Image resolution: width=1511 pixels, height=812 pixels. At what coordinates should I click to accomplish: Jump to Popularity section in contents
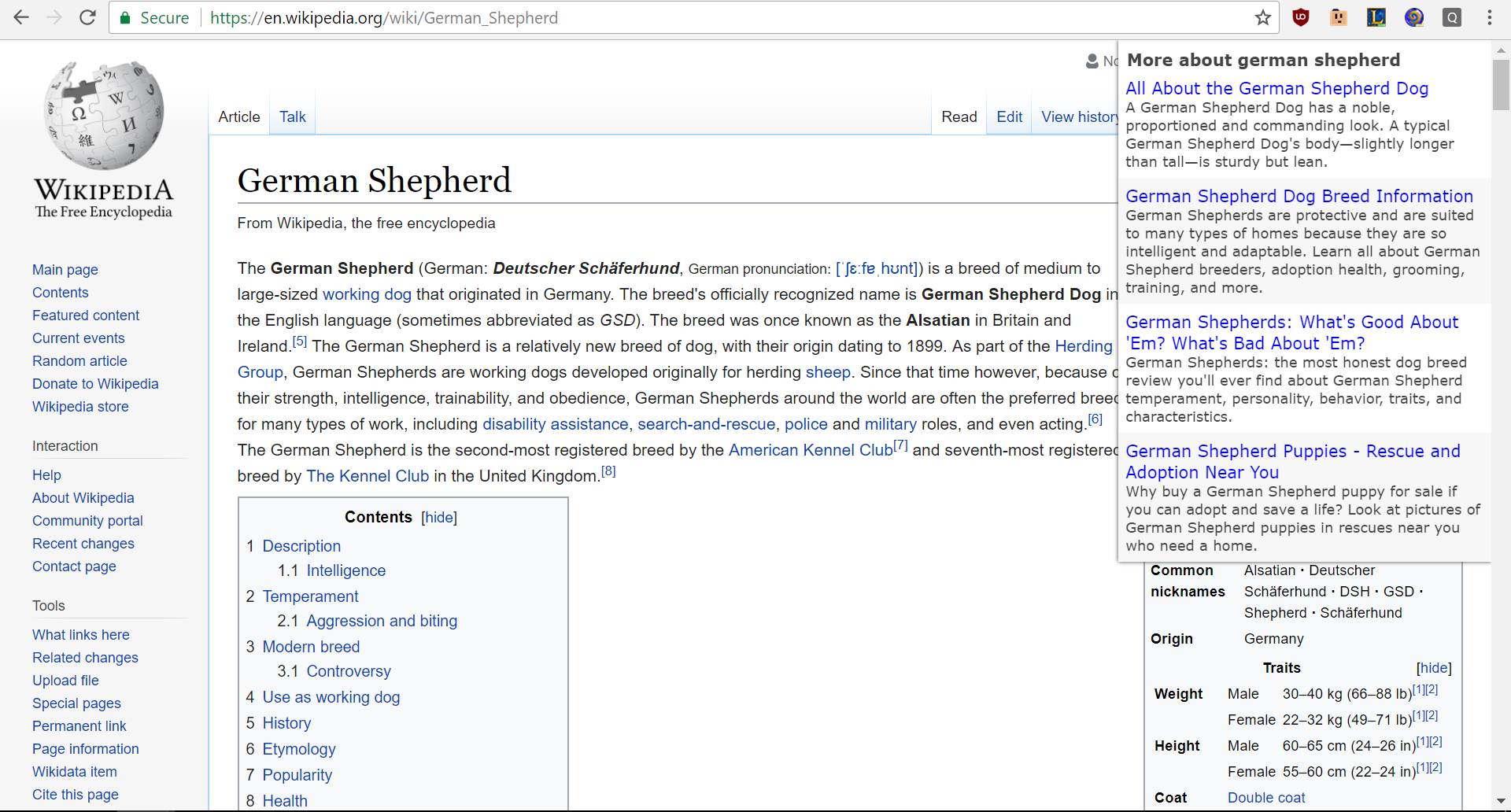[297, 775]
